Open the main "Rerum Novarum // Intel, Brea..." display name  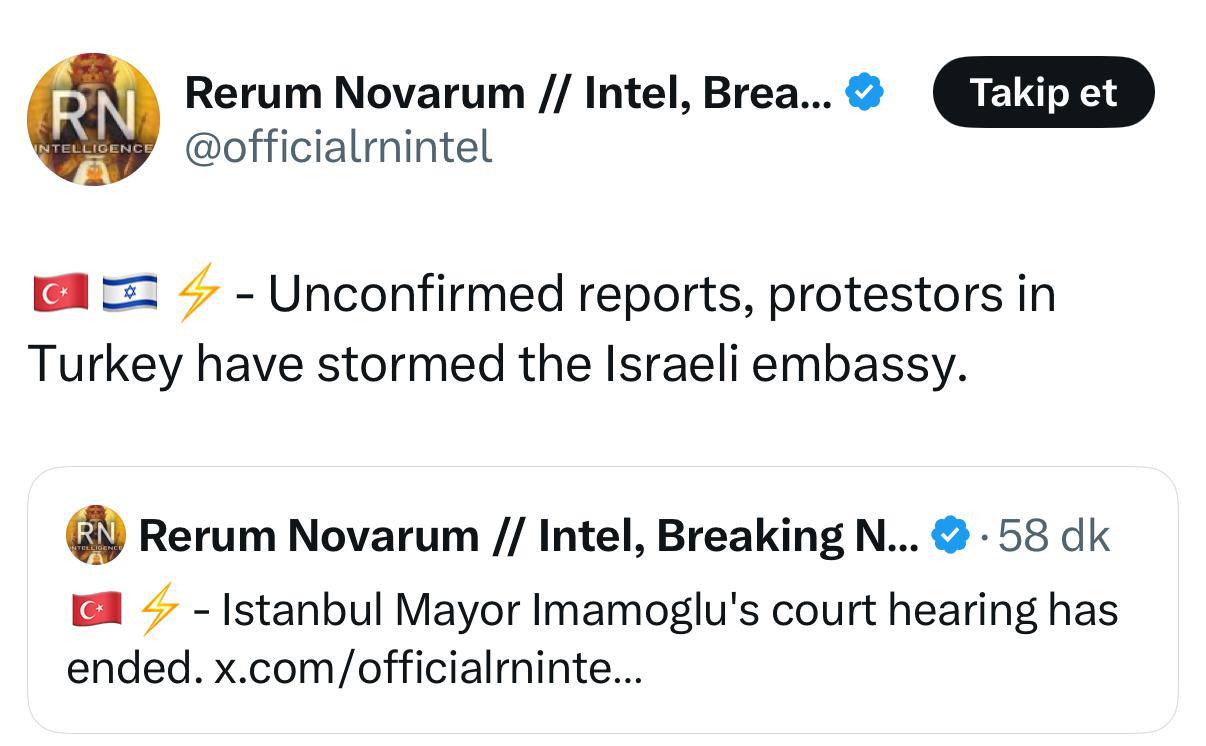tap(508, 94)
